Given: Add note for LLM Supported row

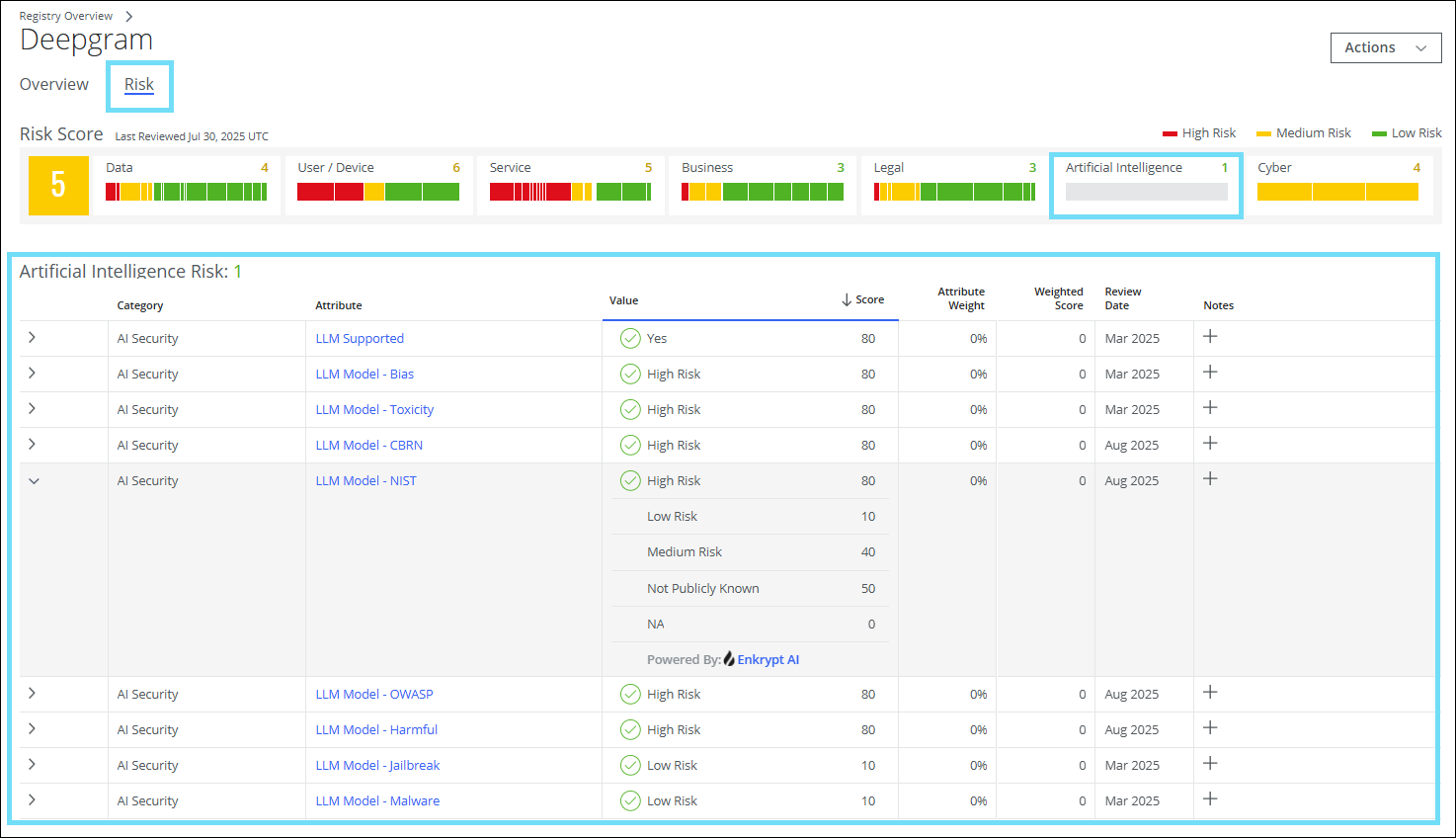Looking at the screenshot, I should [1210, 337].
